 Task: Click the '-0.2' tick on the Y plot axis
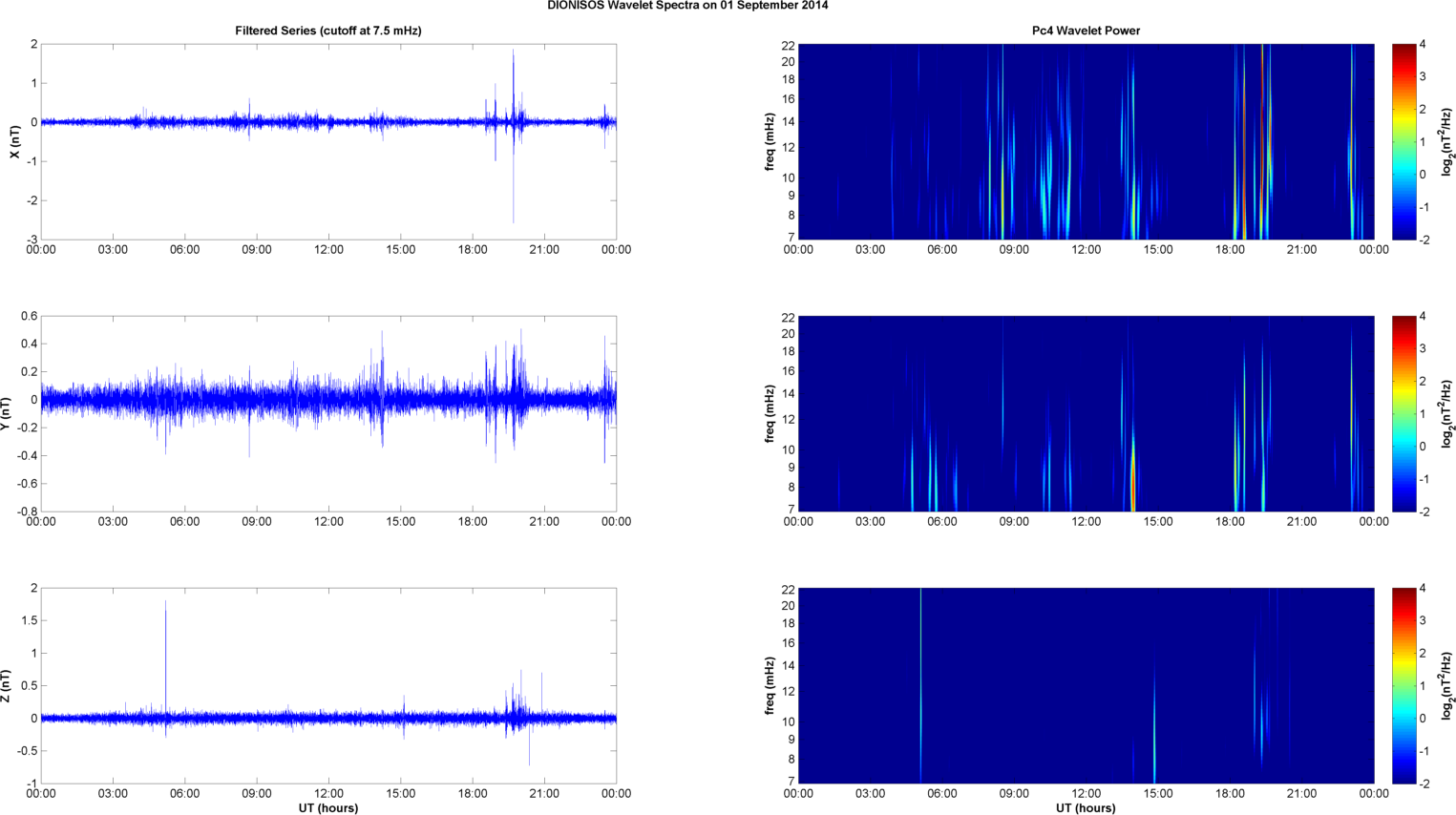[x=27, y=428]
